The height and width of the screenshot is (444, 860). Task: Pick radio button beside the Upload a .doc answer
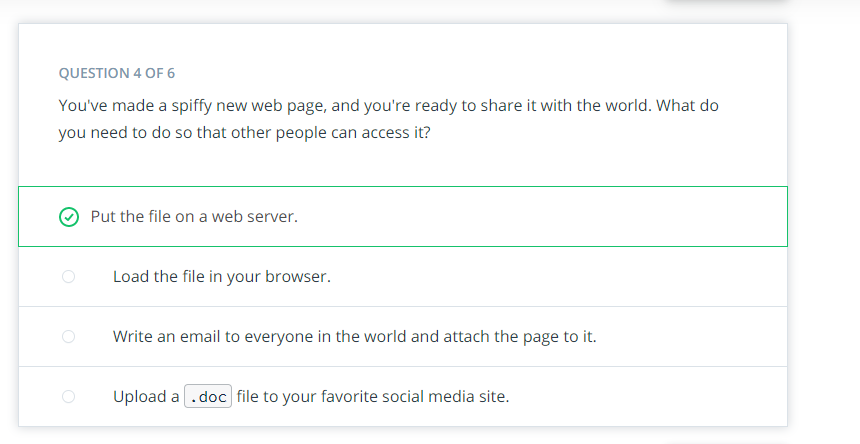(x=69, y=396)
